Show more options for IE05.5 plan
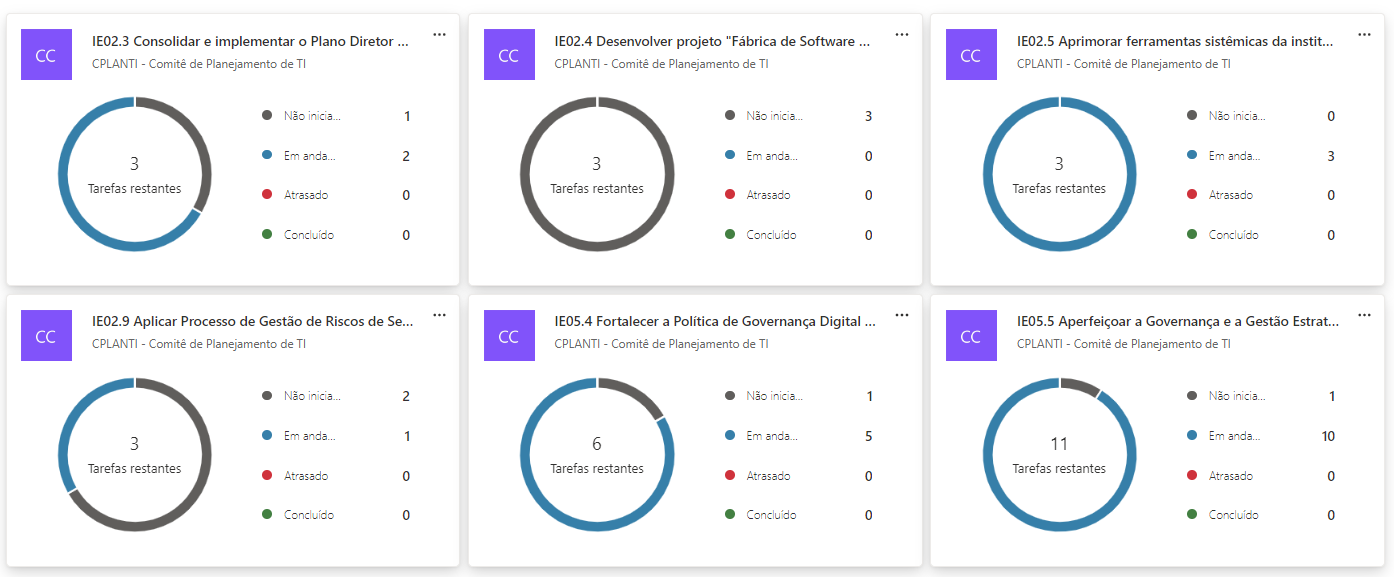Image resolution: width=1394 pixels, height=577 pixels. click(x=1364, y=315)
